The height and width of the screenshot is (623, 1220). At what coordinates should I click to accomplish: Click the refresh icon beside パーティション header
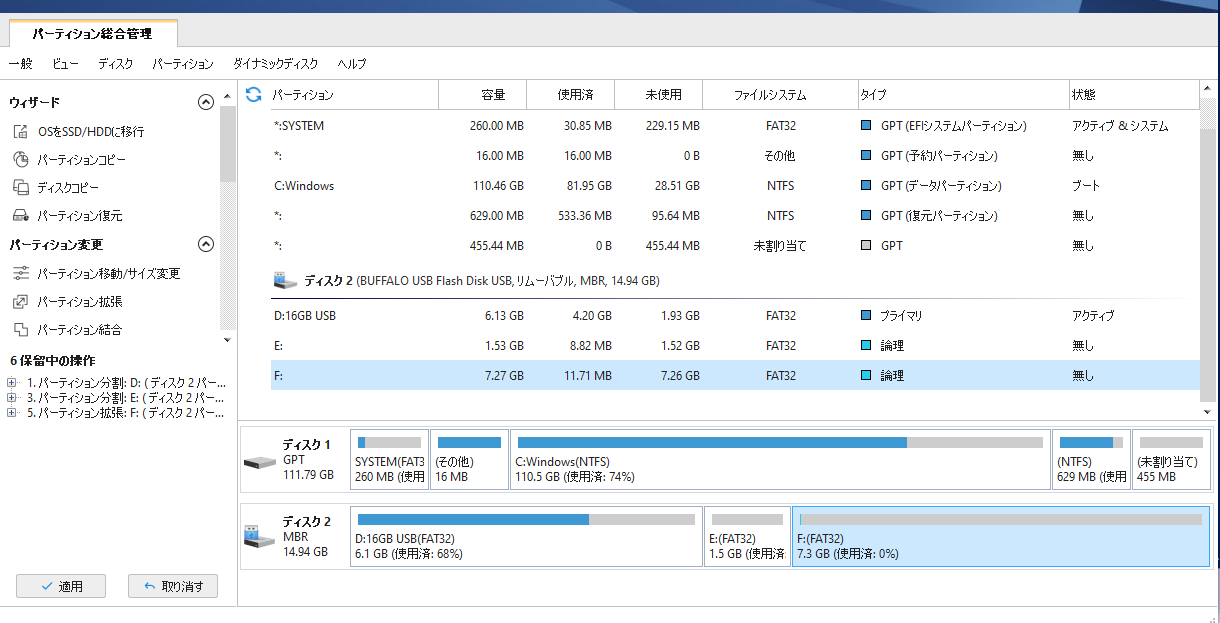tap(254, 94)
